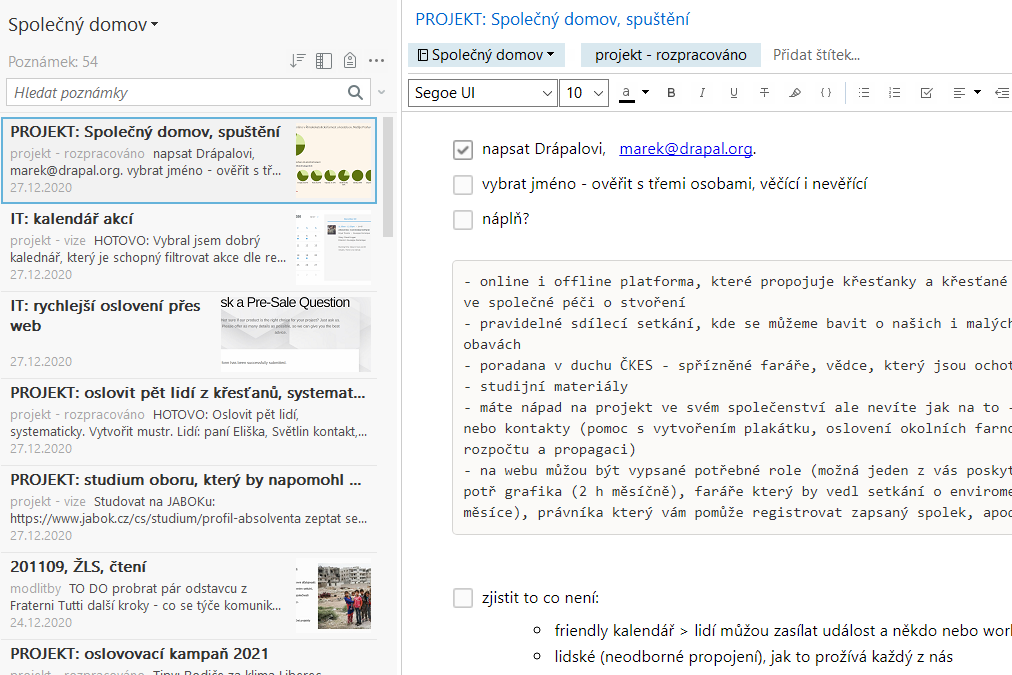Open the more actions ellipsis in note list
Image resolution: width=1012 pixels, height=675 pixels.
pos(376,61)
